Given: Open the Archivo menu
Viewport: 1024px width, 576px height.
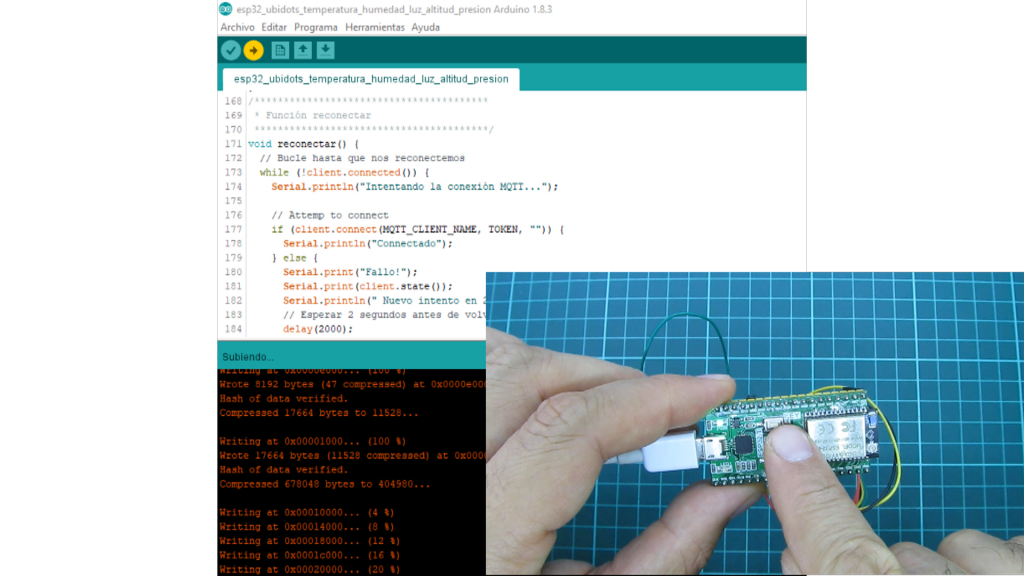Looking at the screenshot, I should point(237,27).
